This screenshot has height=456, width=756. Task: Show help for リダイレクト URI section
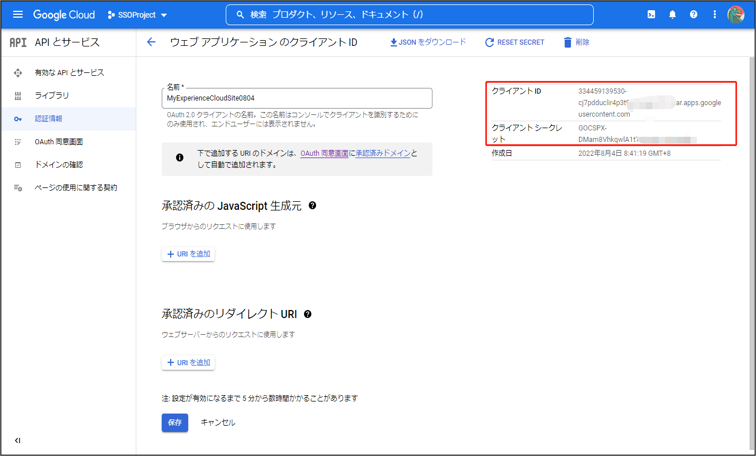pyautogui.click(x=307, y=314)
